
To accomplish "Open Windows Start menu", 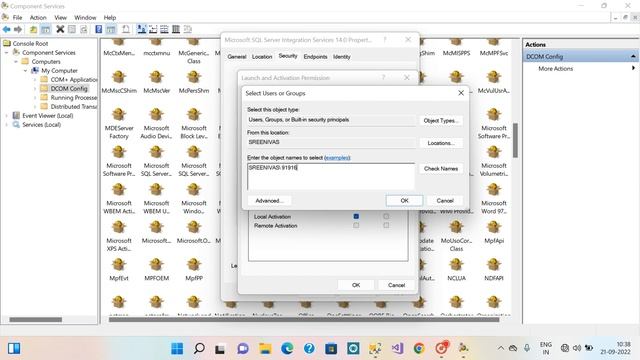I will (177, 348).
